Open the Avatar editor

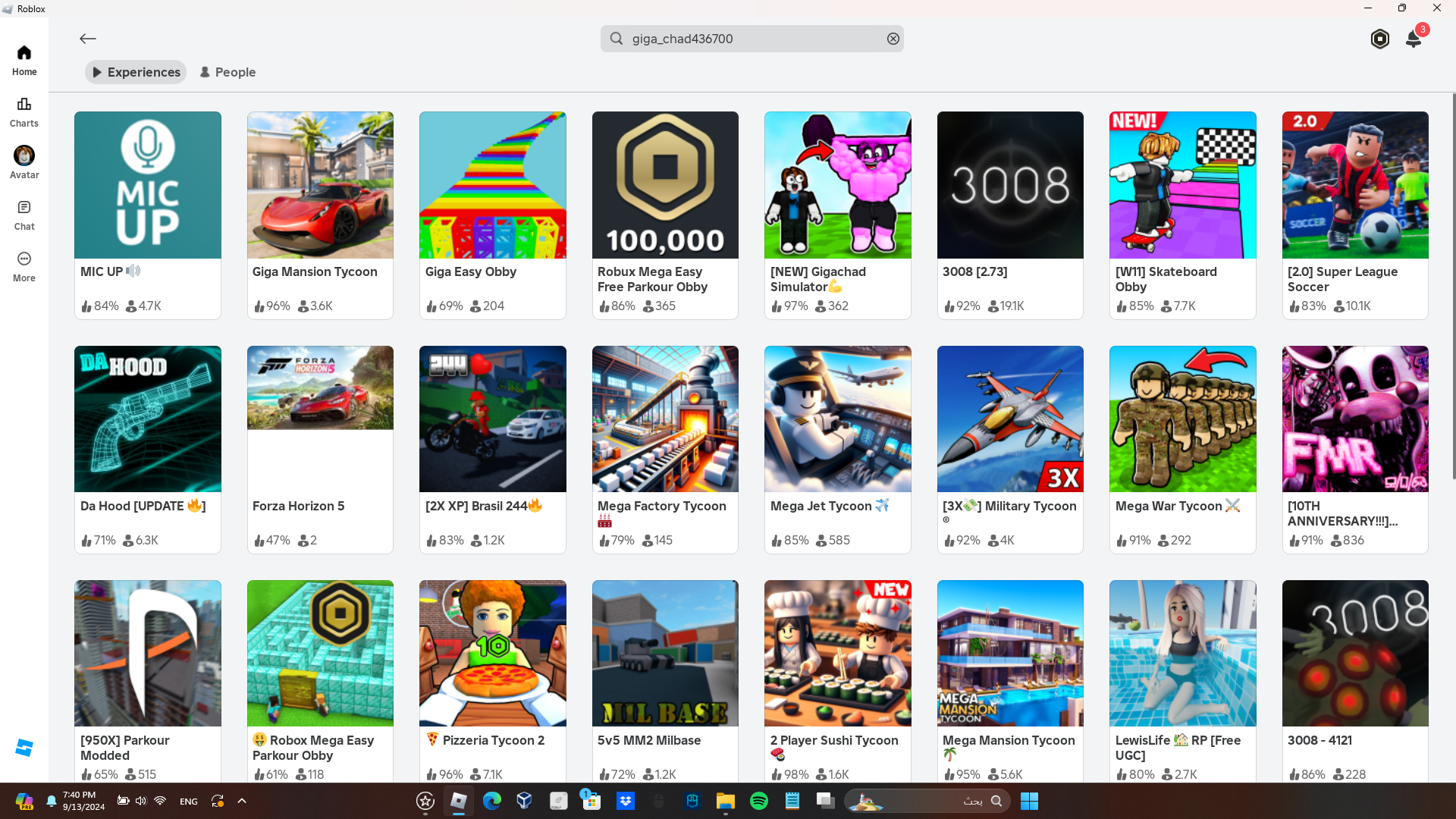pyautogui.click(x=24, y=163)
